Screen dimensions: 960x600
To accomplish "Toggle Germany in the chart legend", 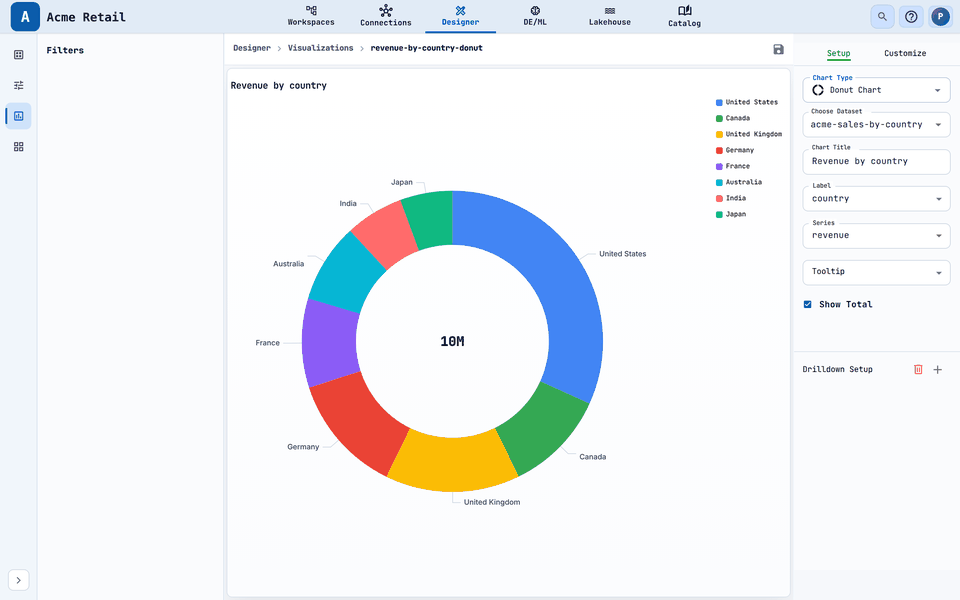I will pyautogui.click(x=735, y=150).
